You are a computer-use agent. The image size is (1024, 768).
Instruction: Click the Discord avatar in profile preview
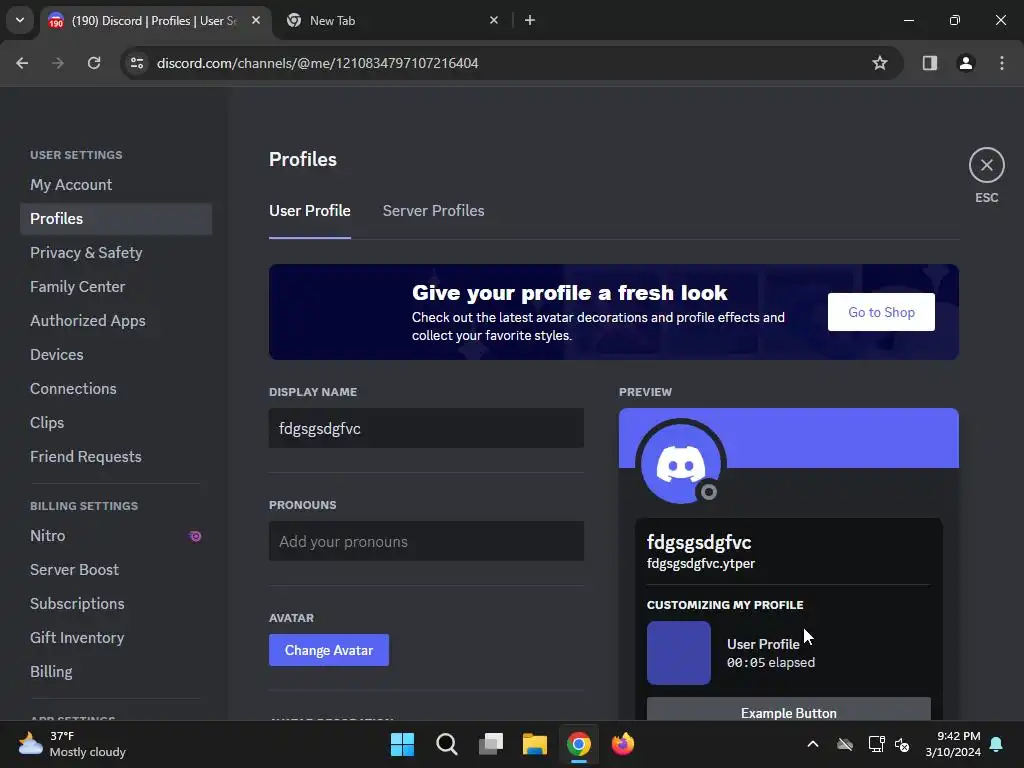tap(680, 464)
